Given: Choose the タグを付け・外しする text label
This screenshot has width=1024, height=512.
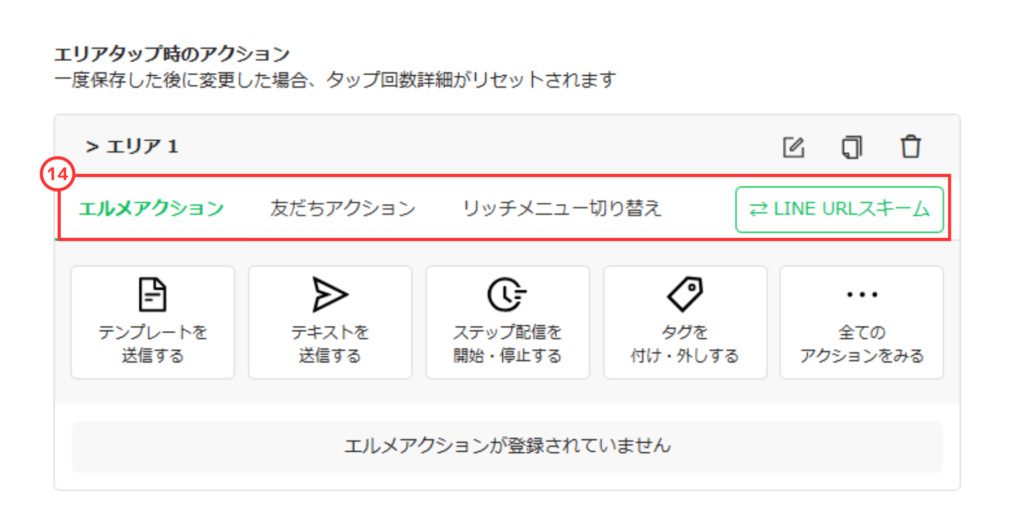Looking at the screenshot, I should click(685, 344).
